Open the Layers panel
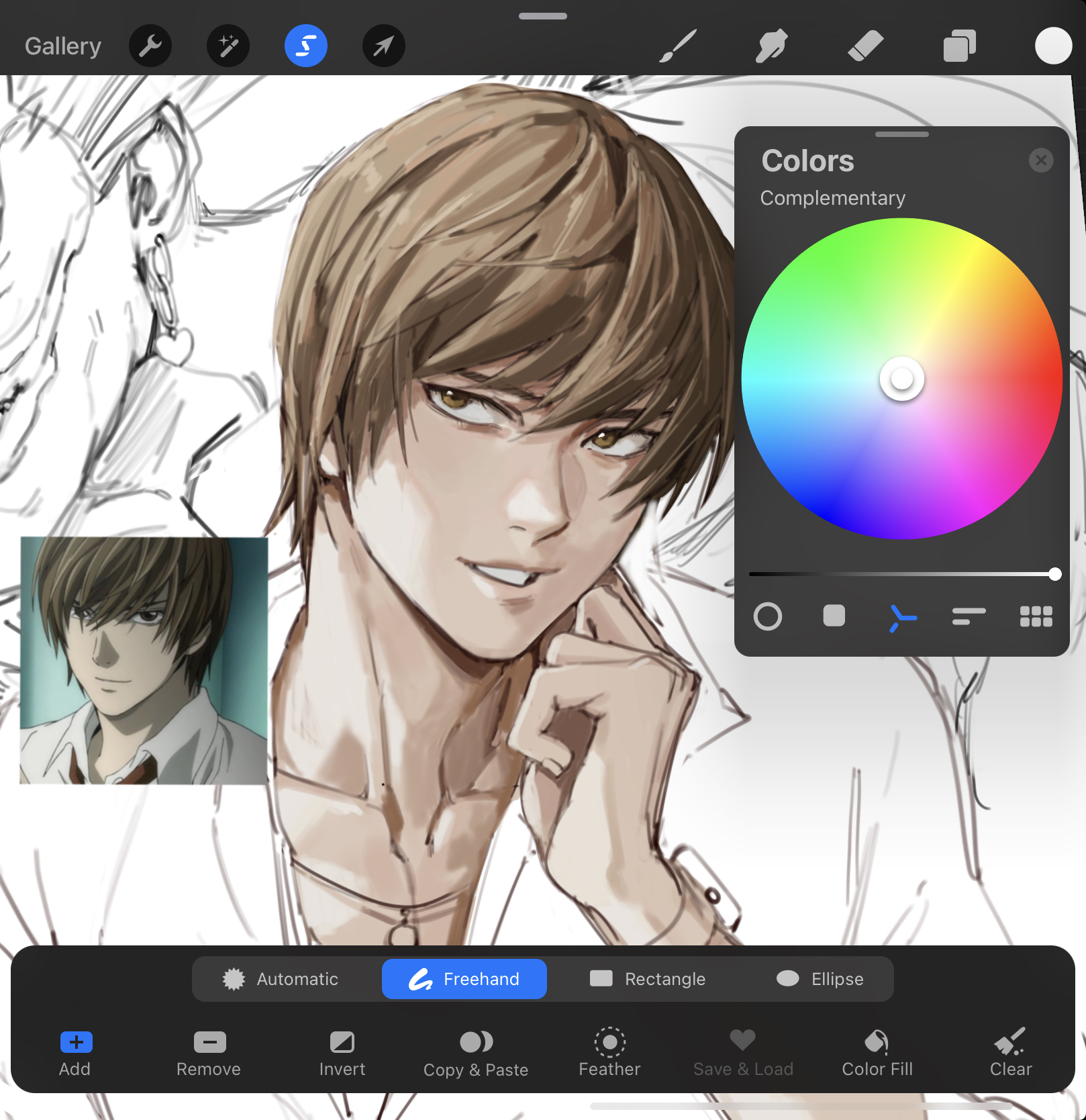 point(960,46)
